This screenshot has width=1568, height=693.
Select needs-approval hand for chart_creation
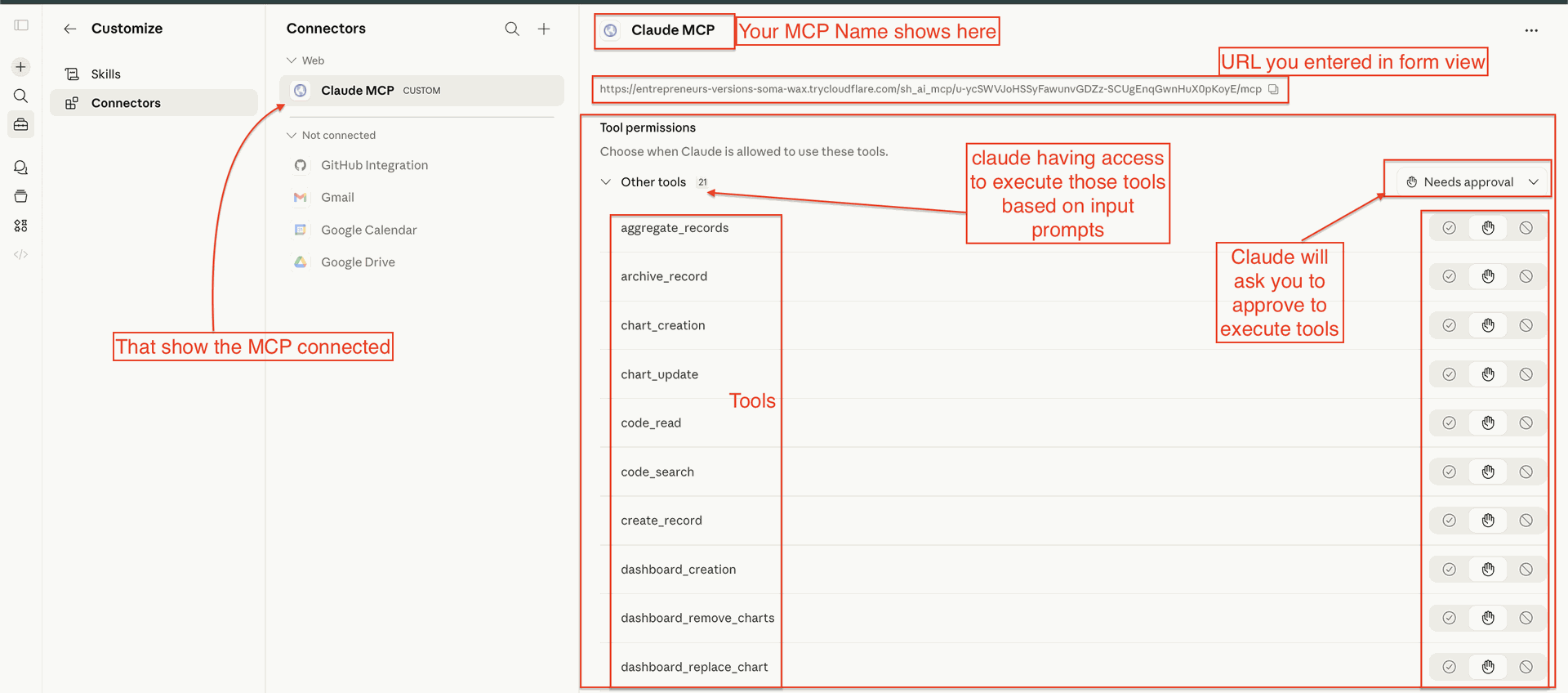1488,325
